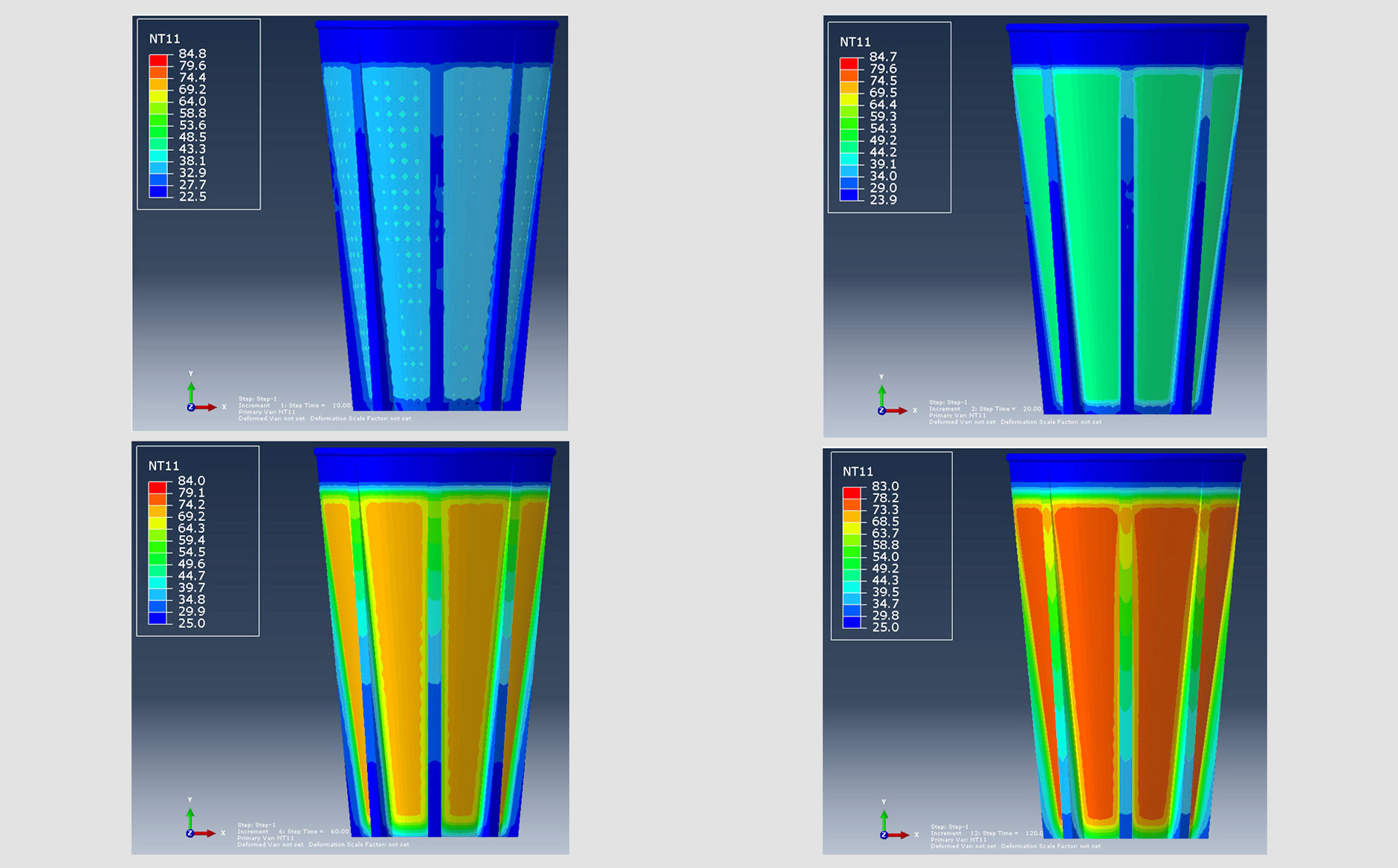Click the red swatch beside 84.0
Screen dimensions: 1398x868
[158, 488]
